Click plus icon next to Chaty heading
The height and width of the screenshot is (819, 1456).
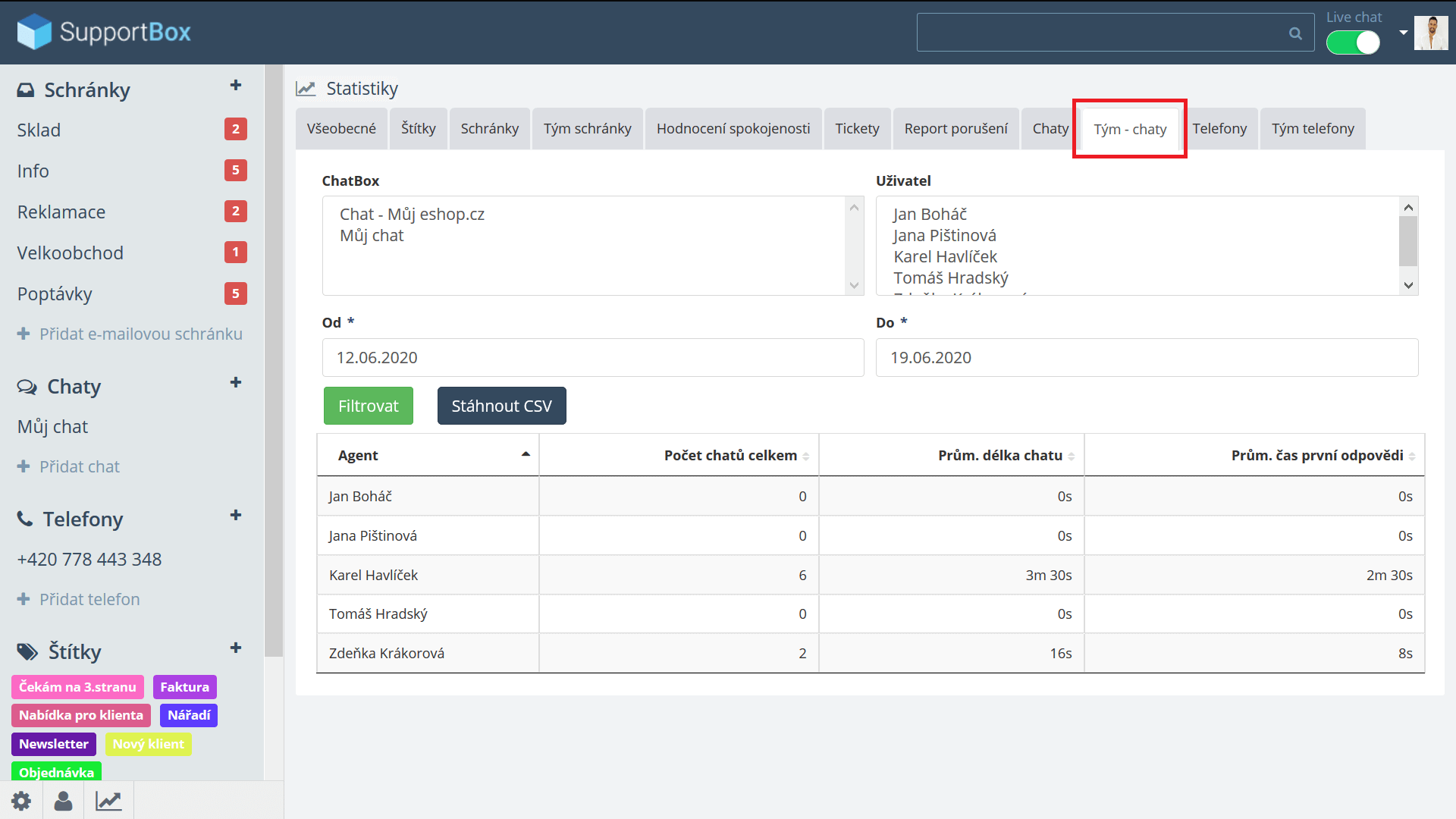coord(236,382)
